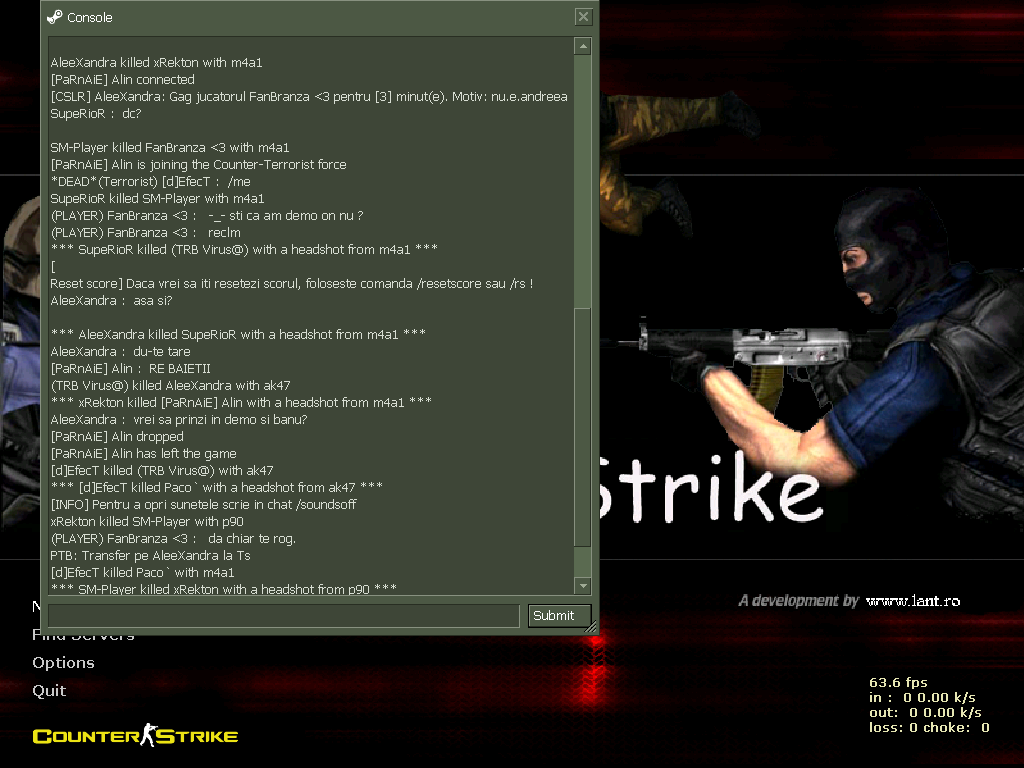
Task: Click the 'Reset score] Daca vrei' line
Action: tap(291, 283)
